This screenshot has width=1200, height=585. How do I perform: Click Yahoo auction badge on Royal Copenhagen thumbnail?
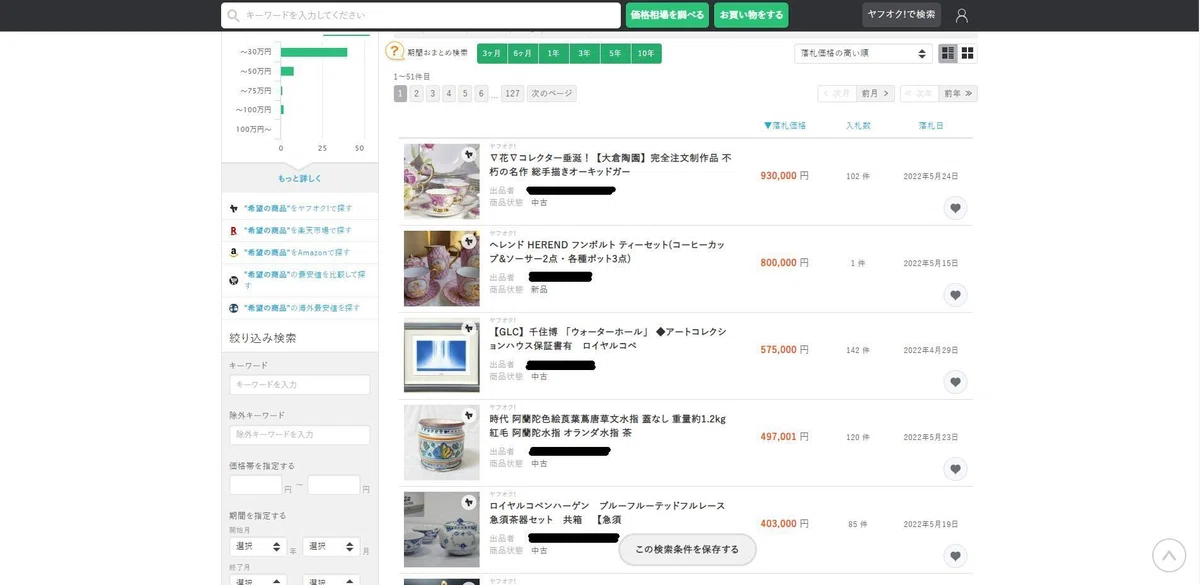(468, 502)
